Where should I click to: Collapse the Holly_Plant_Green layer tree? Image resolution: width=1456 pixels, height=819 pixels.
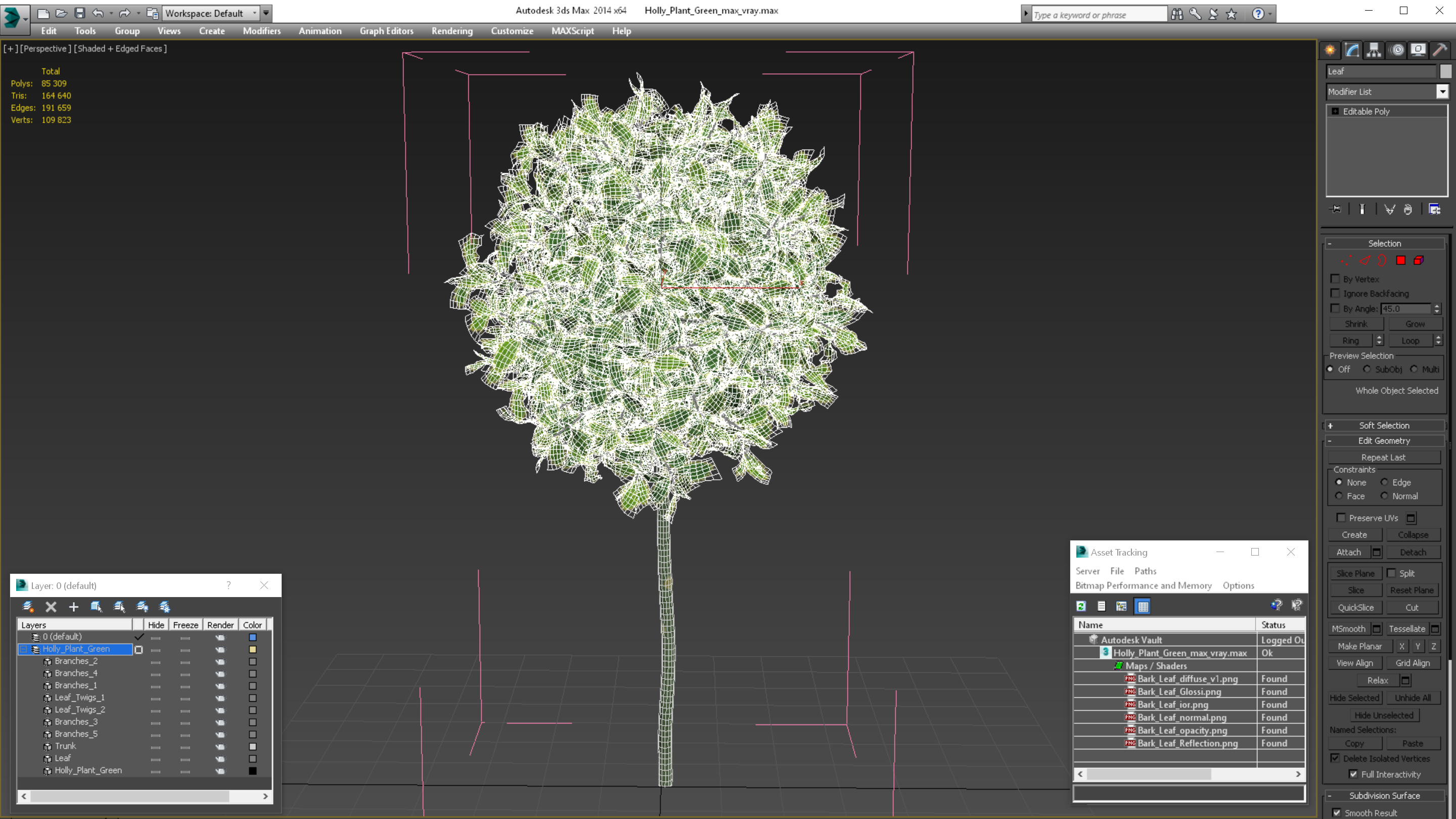pos(23,649)
